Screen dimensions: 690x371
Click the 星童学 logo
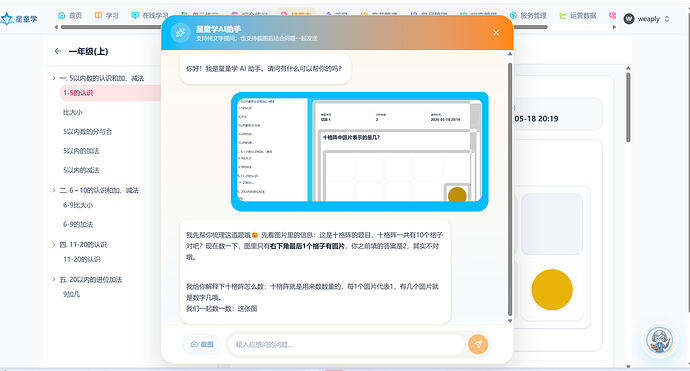pos(19,19)
